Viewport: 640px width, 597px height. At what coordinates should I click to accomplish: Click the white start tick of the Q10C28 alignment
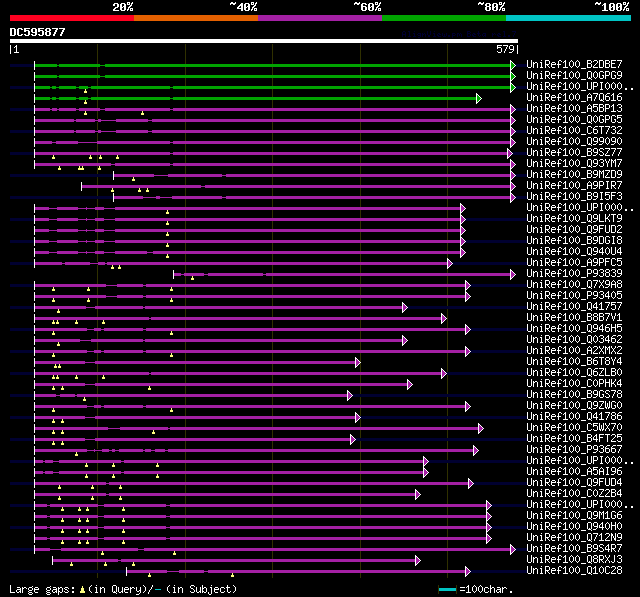point(127,572)
